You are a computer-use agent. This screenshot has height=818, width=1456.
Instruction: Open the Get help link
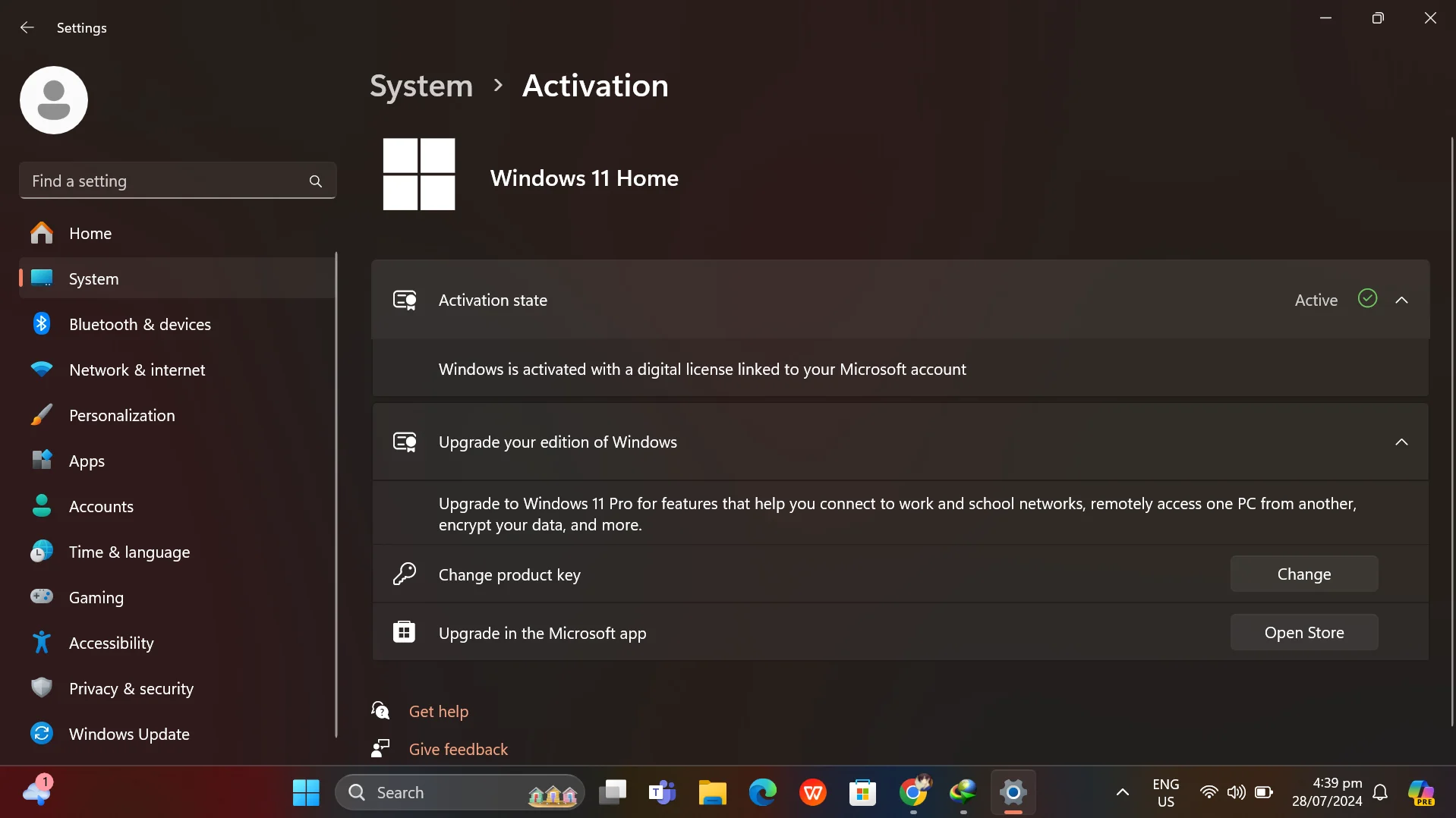coord(439,711)
